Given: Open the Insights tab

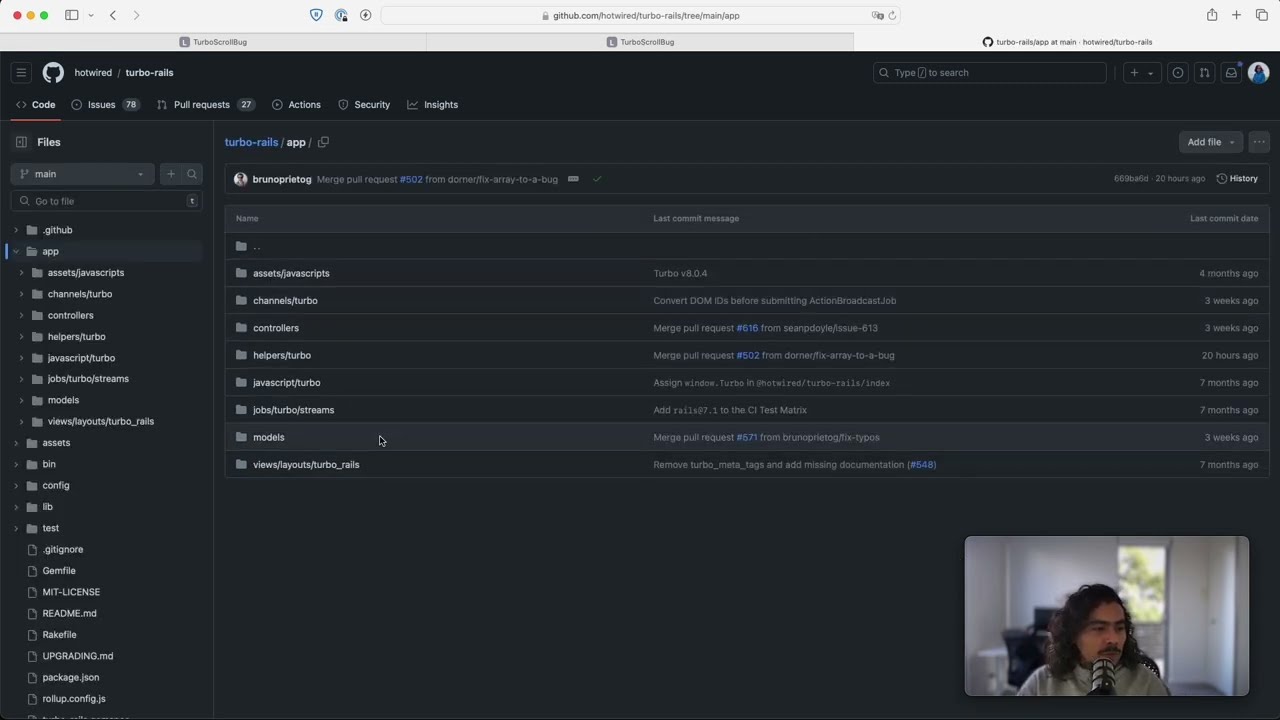Looking at the screenshot, I should (432, 105).
